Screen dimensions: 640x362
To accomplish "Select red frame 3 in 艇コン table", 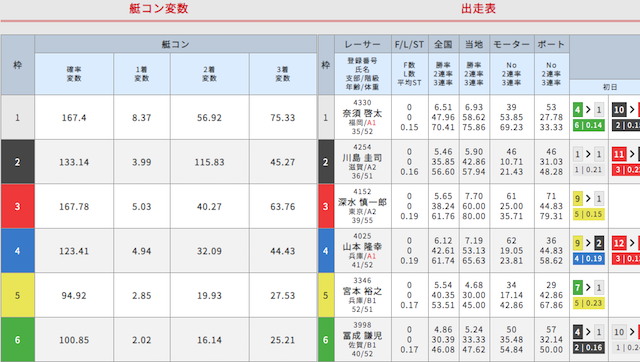I will coord(18,207).
